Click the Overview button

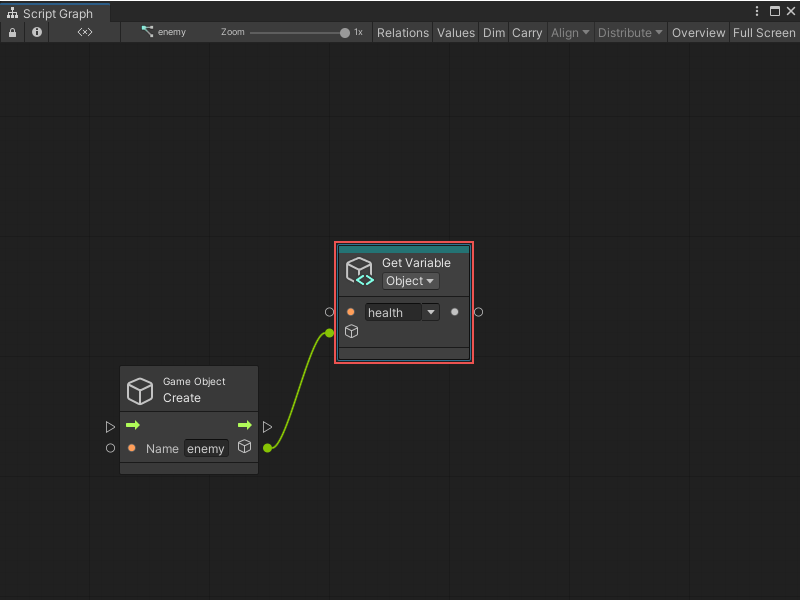click(x=698, y=32)
